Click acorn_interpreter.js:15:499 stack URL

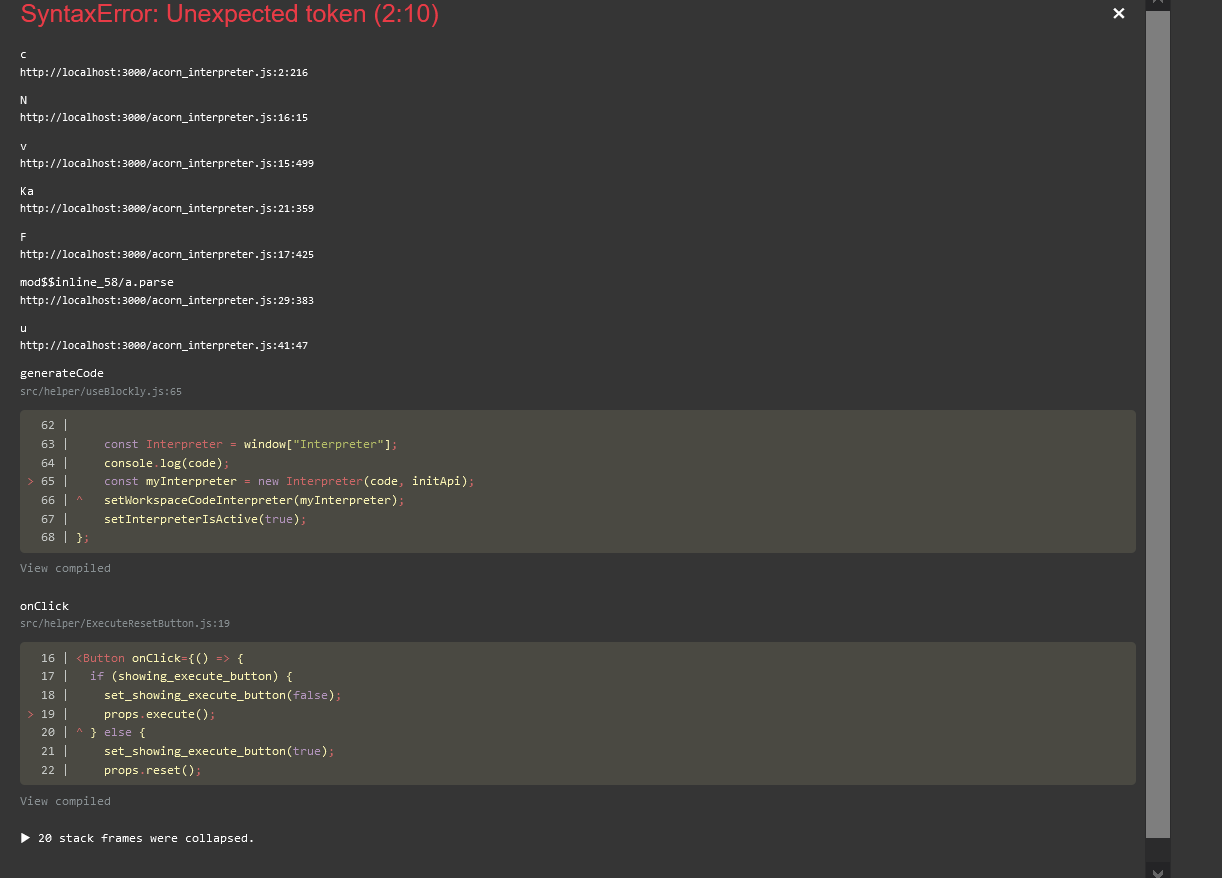coord(167,163)
